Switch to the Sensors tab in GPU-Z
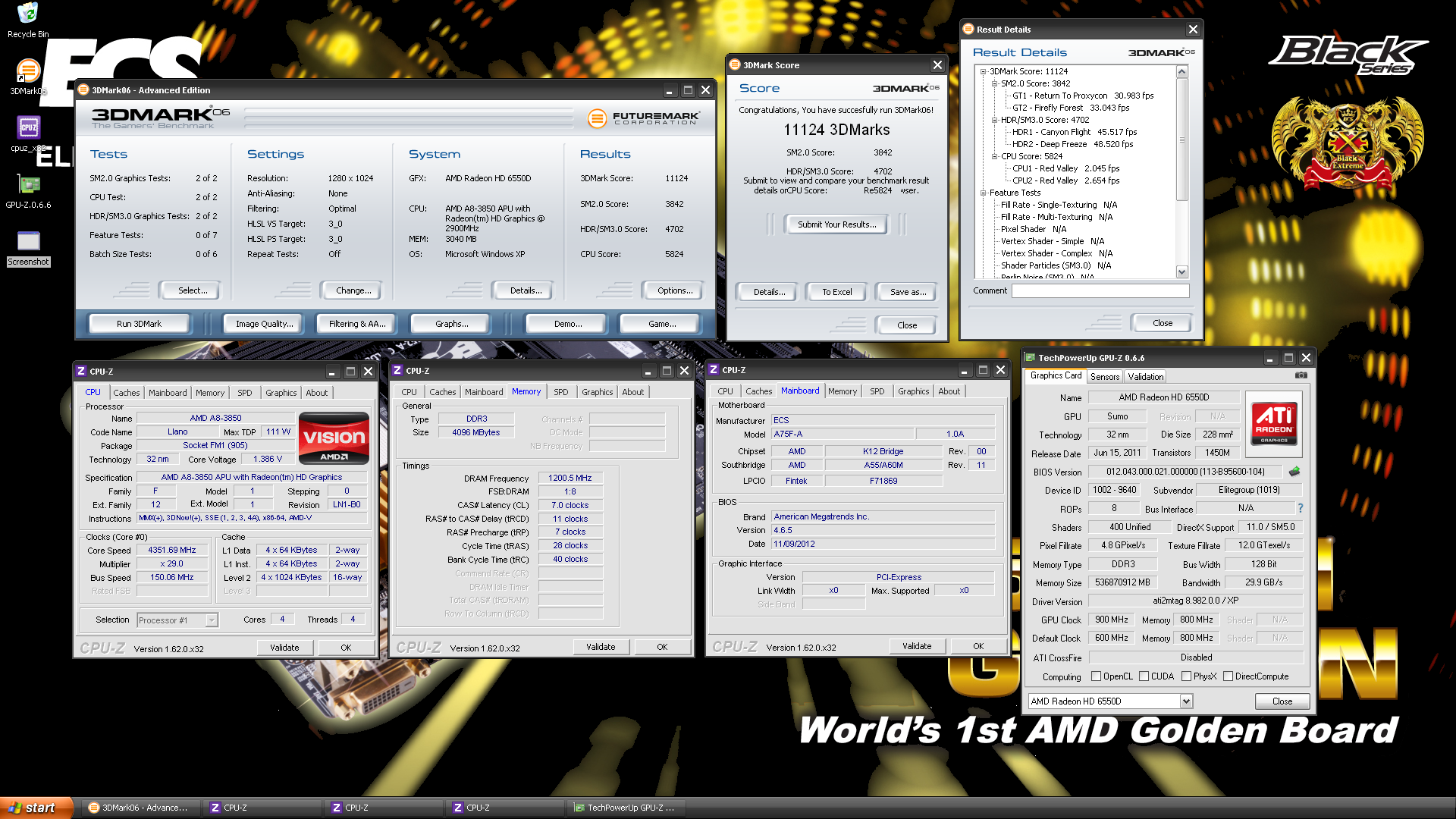This screenshot has height=819, width=1456. coord(1105,377)
